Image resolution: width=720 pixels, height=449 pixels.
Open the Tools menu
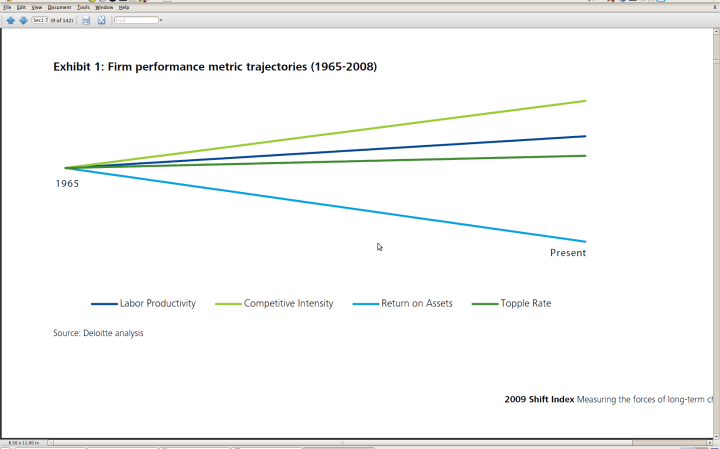(x=83, y=7)
